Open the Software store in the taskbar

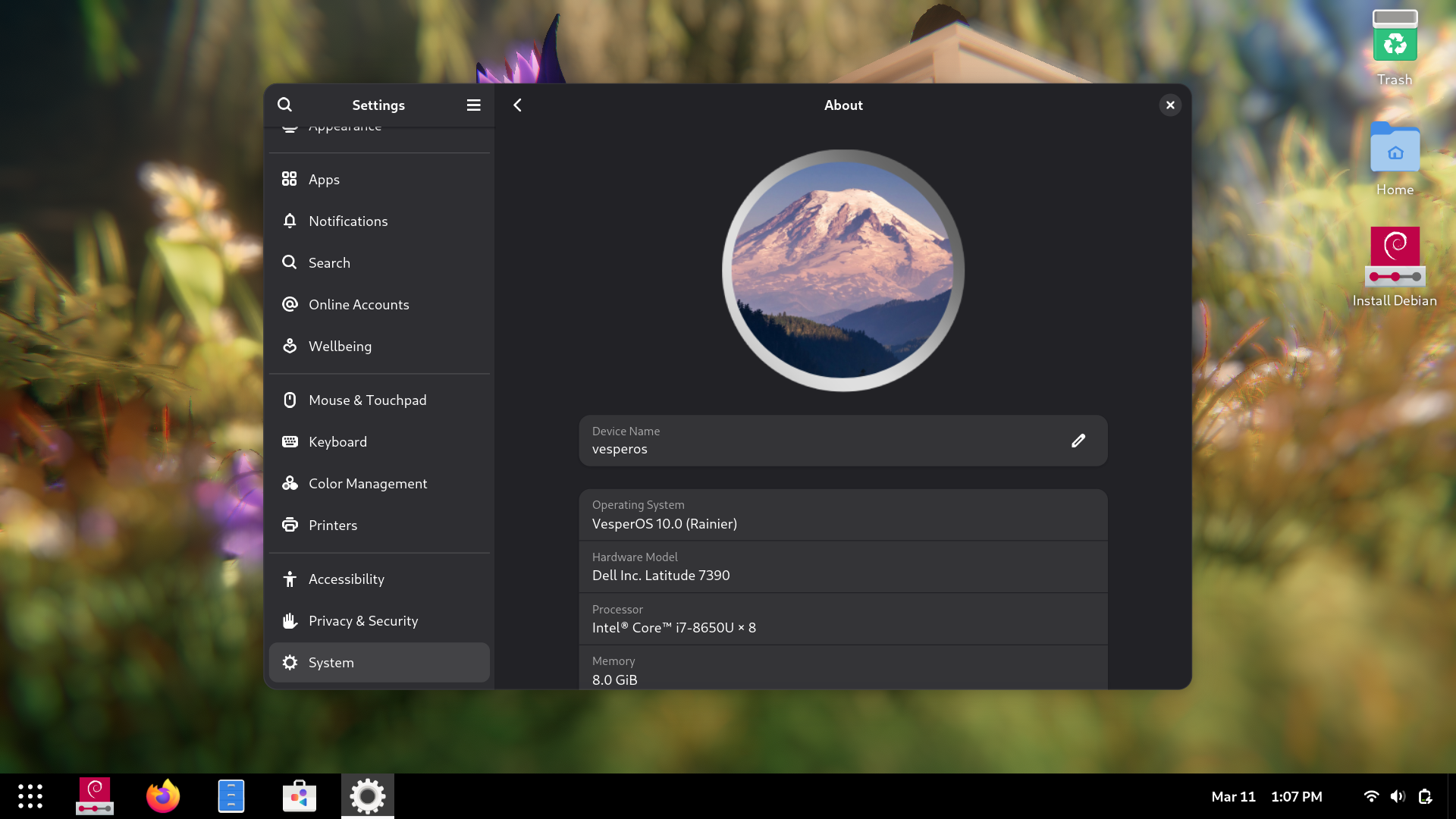300,796
